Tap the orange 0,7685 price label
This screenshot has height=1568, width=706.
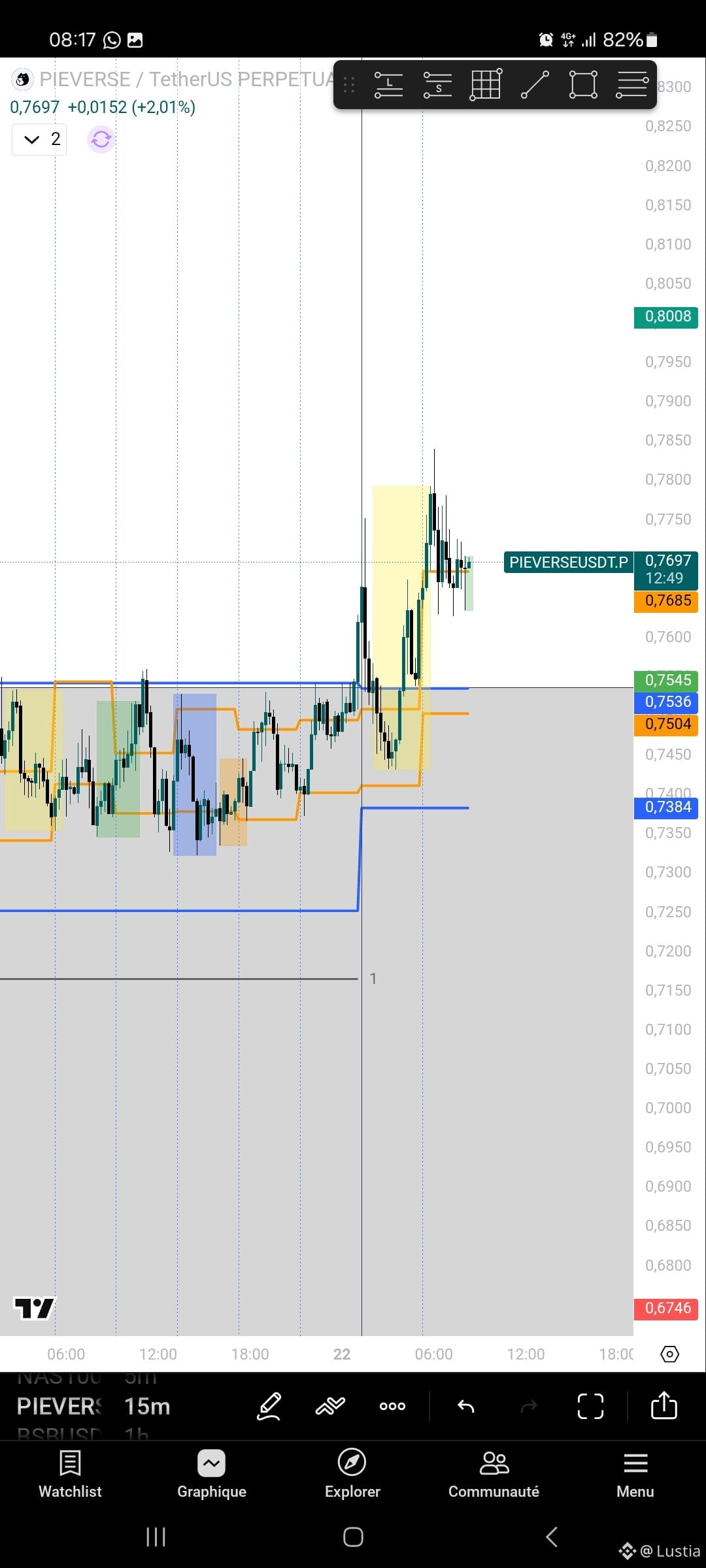[x=666, y=601]
